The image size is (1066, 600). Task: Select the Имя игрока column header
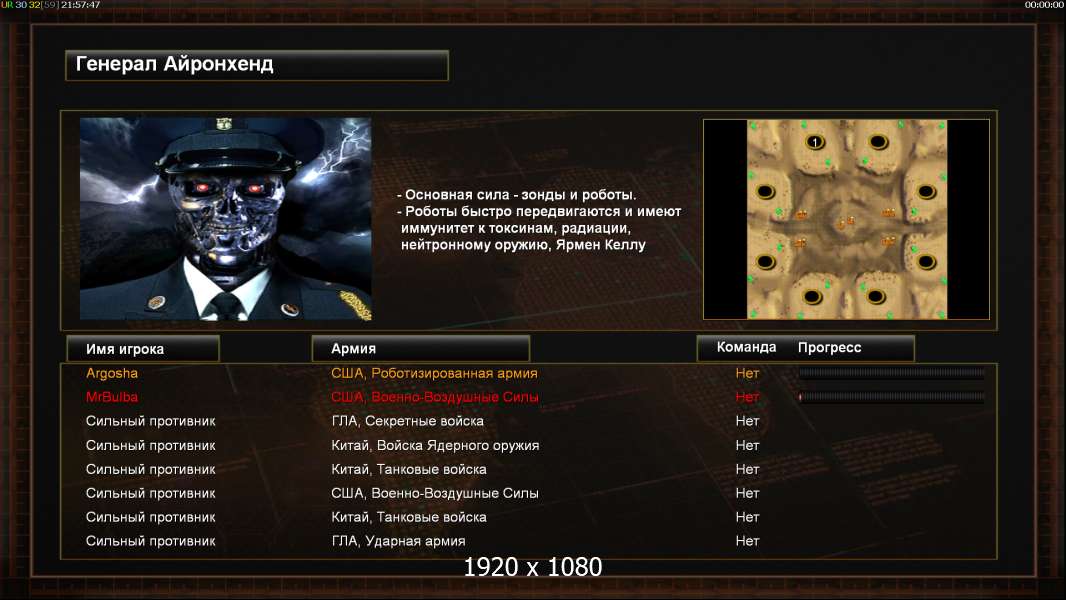[x=143, y=349]
